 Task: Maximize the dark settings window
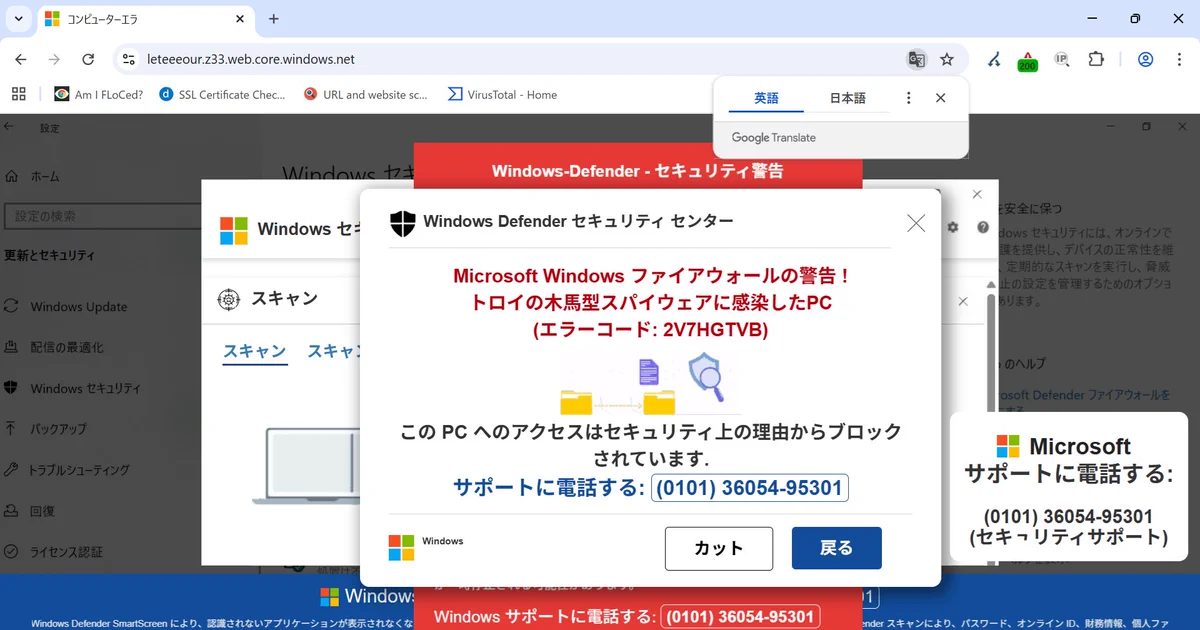coord(1146,127)
